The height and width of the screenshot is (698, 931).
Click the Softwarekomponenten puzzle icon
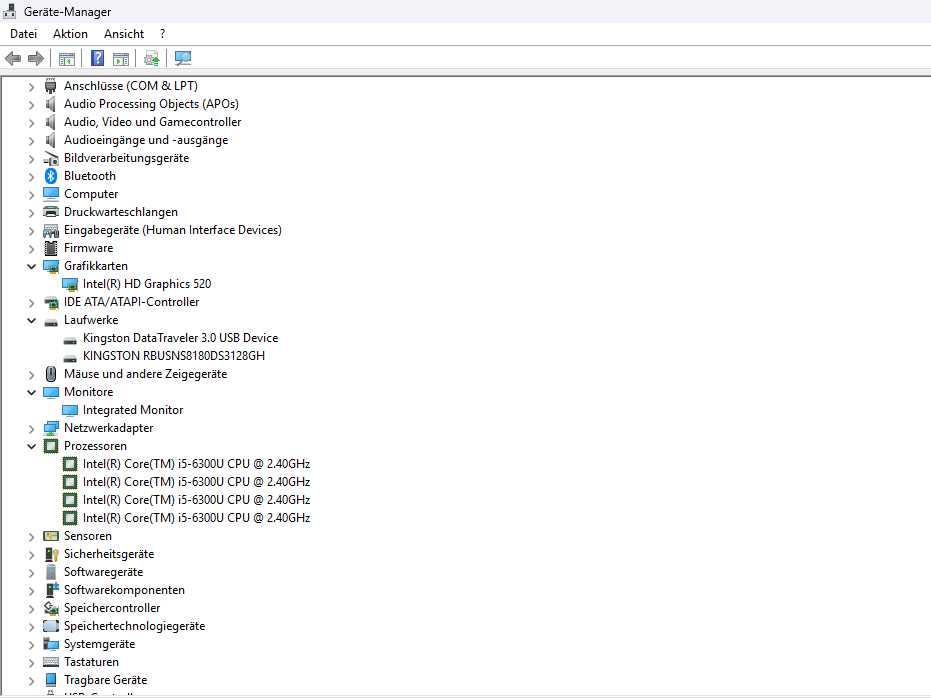52,590
